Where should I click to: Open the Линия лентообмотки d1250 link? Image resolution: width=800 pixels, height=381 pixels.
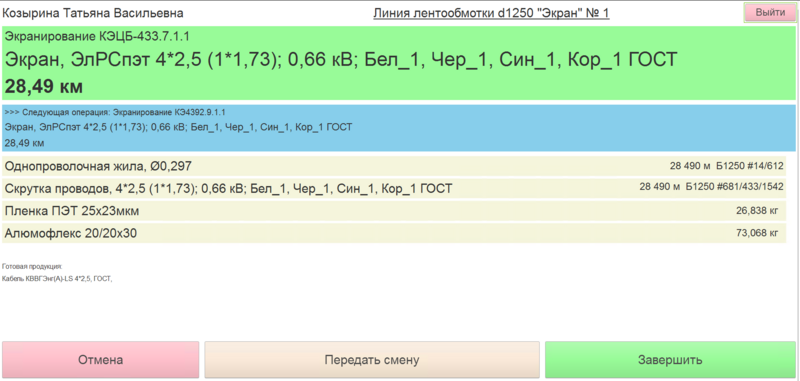pos(491,13)
